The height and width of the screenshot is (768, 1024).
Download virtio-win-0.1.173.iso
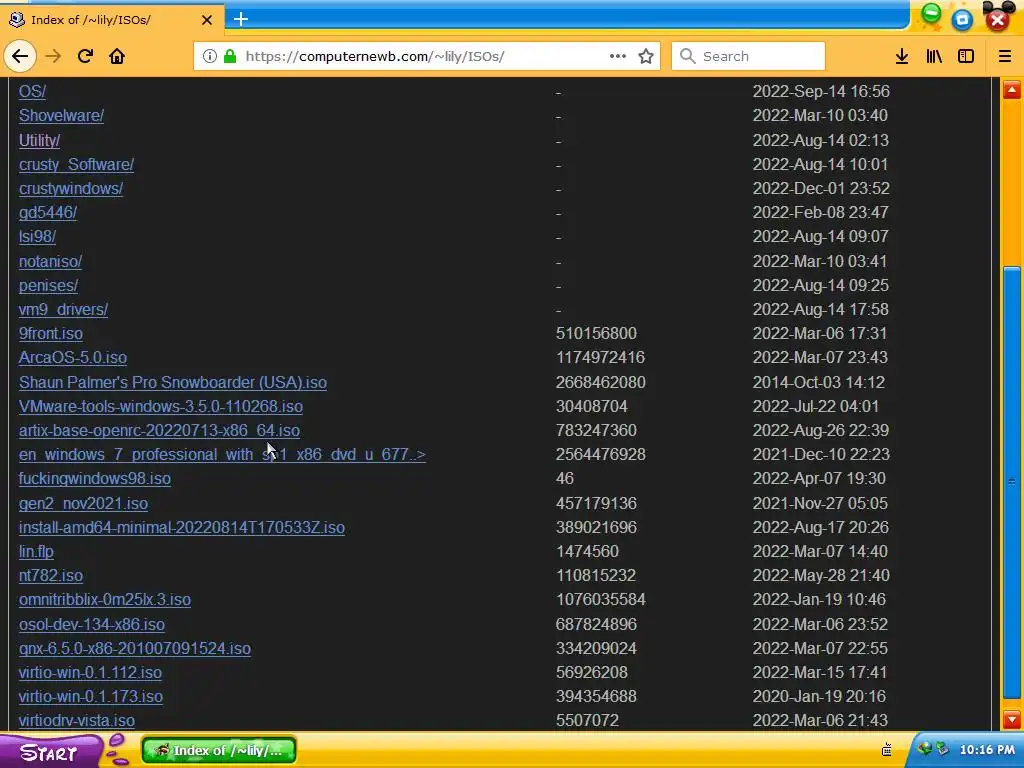(x=91, y=697)
